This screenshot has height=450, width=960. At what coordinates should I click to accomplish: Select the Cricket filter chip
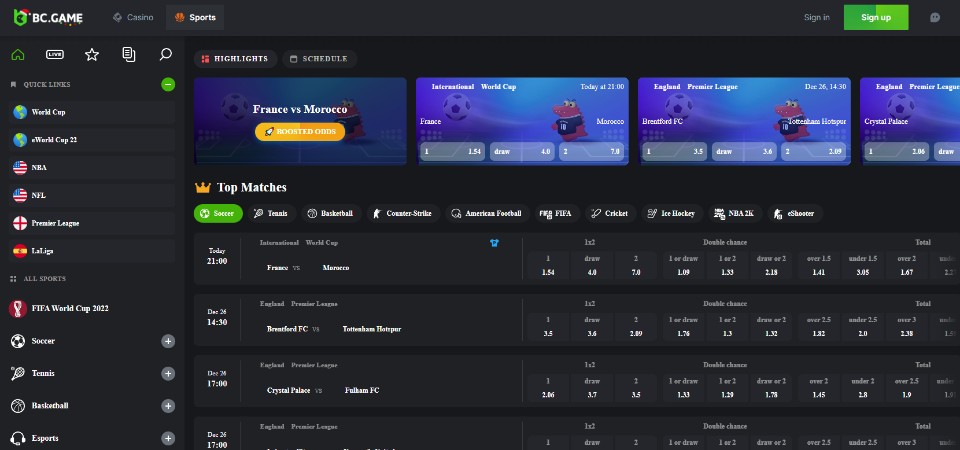pos(610,214)
